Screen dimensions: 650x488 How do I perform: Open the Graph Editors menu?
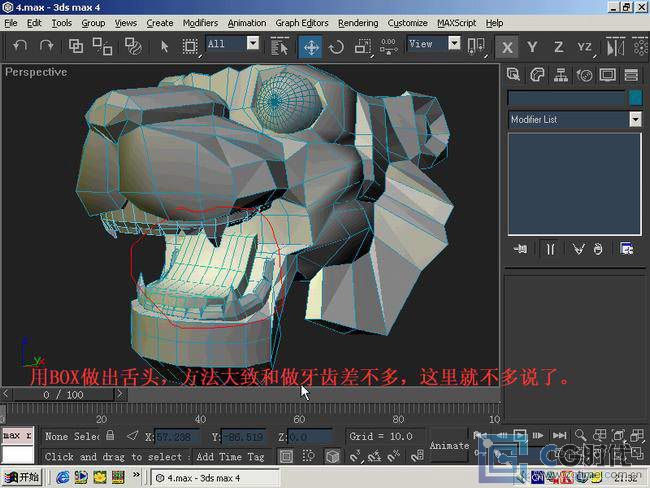(x=302, y=23)
